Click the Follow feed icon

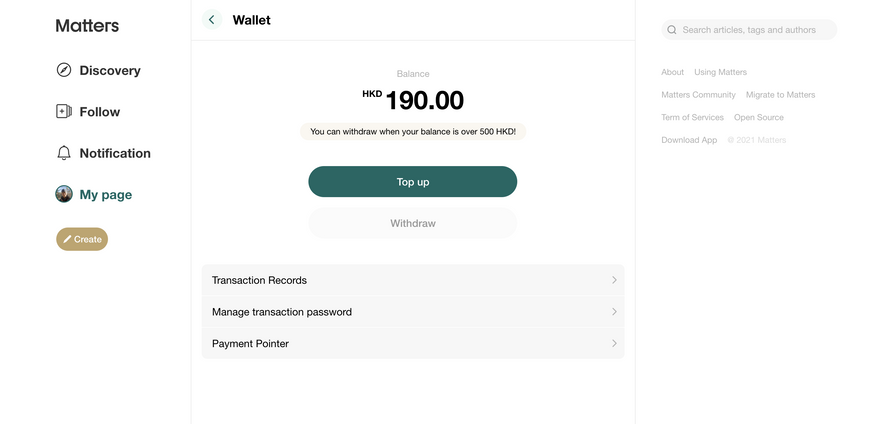(x=64, y=111)
